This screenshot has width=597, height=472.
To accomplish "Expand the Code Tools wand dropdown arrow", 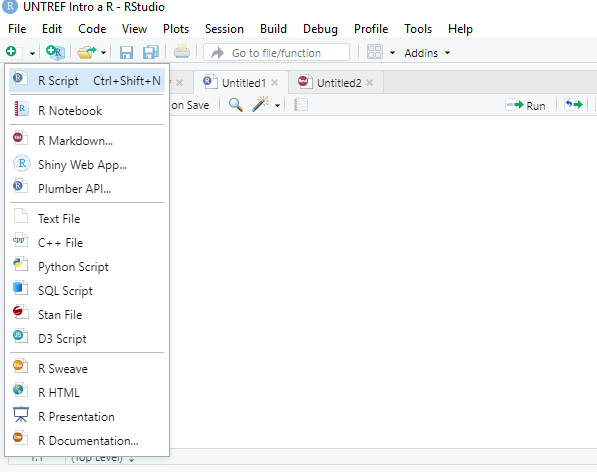I will pyautogui.click(x=278, y=105).
